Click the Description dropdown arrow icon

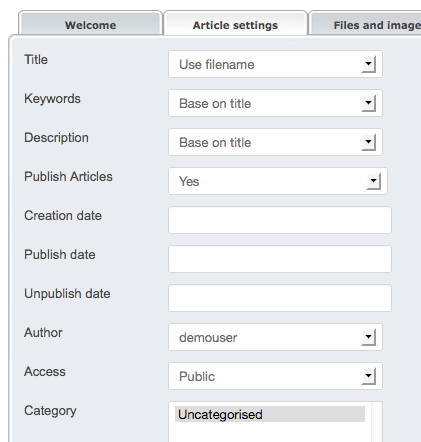369,142
